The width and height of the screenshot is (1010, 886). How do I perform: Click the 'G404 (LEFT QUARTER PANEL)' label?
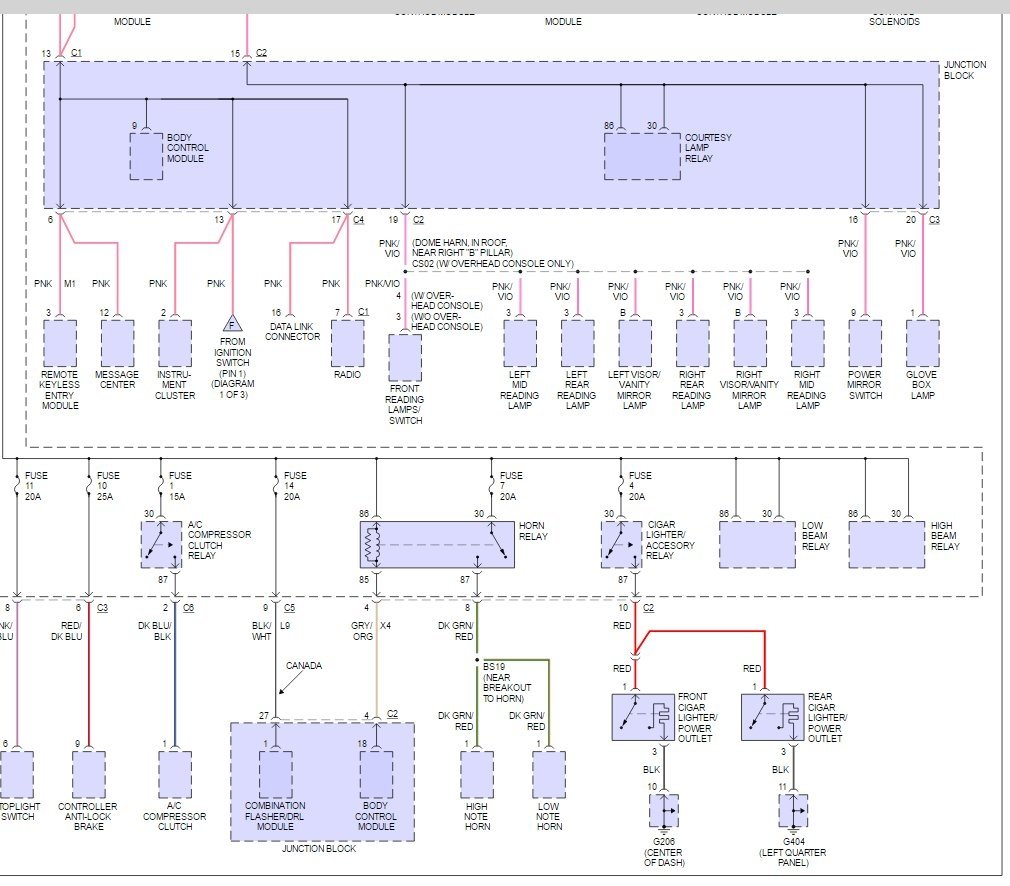(793, 852)
